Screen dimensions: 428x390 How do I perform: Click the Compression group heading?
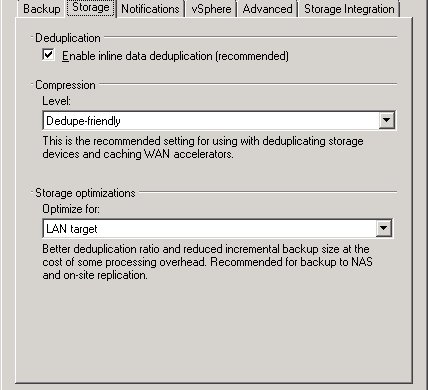[65, 85]
